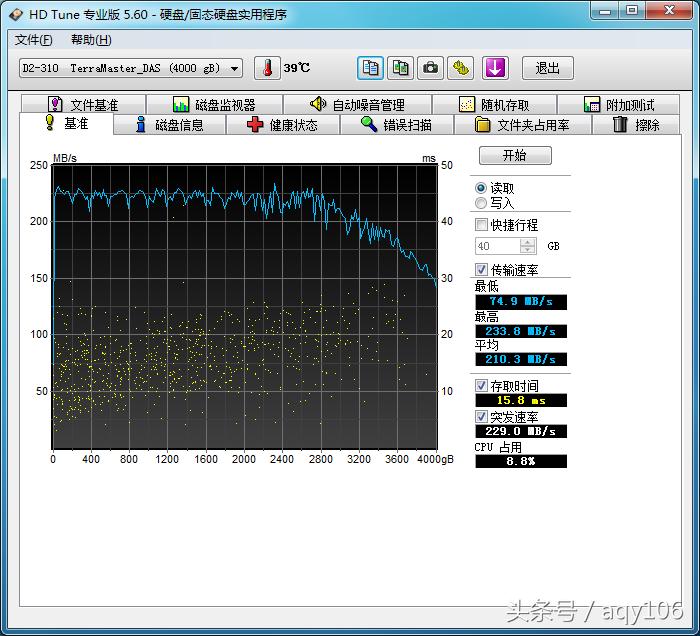Open the options wrench icon

click(x=460, y=68)
